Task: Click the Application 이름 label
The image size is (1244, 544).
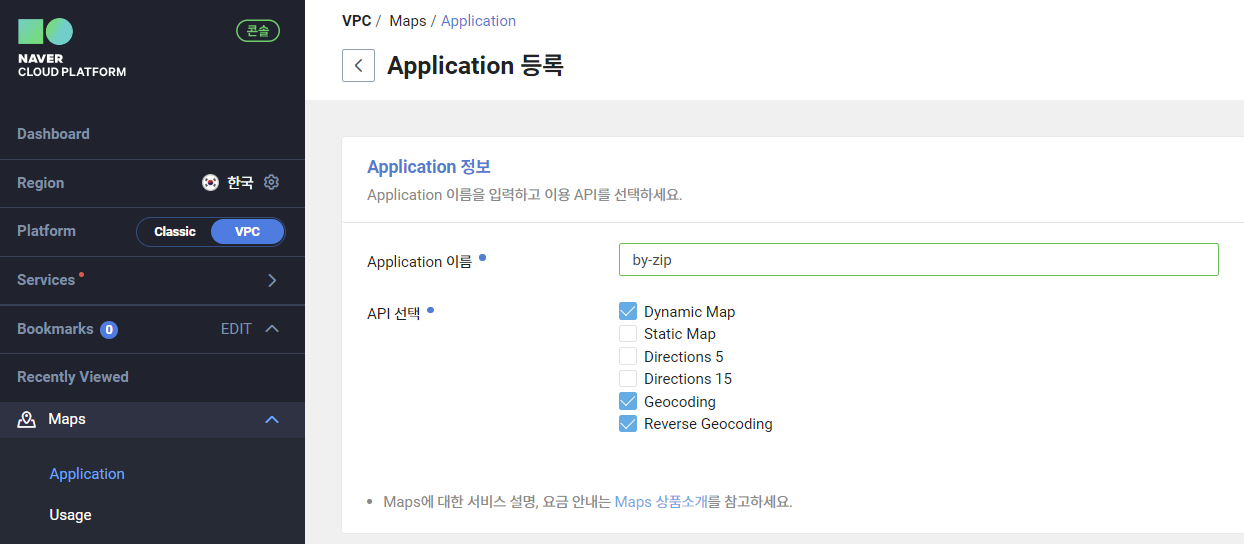Action: click(419, 262)
